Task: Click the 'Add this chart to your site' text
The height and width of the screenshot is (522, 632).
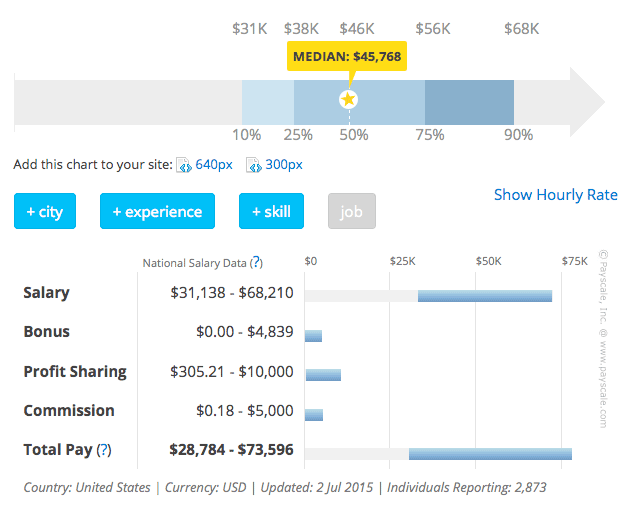Action: pos(93,164)
